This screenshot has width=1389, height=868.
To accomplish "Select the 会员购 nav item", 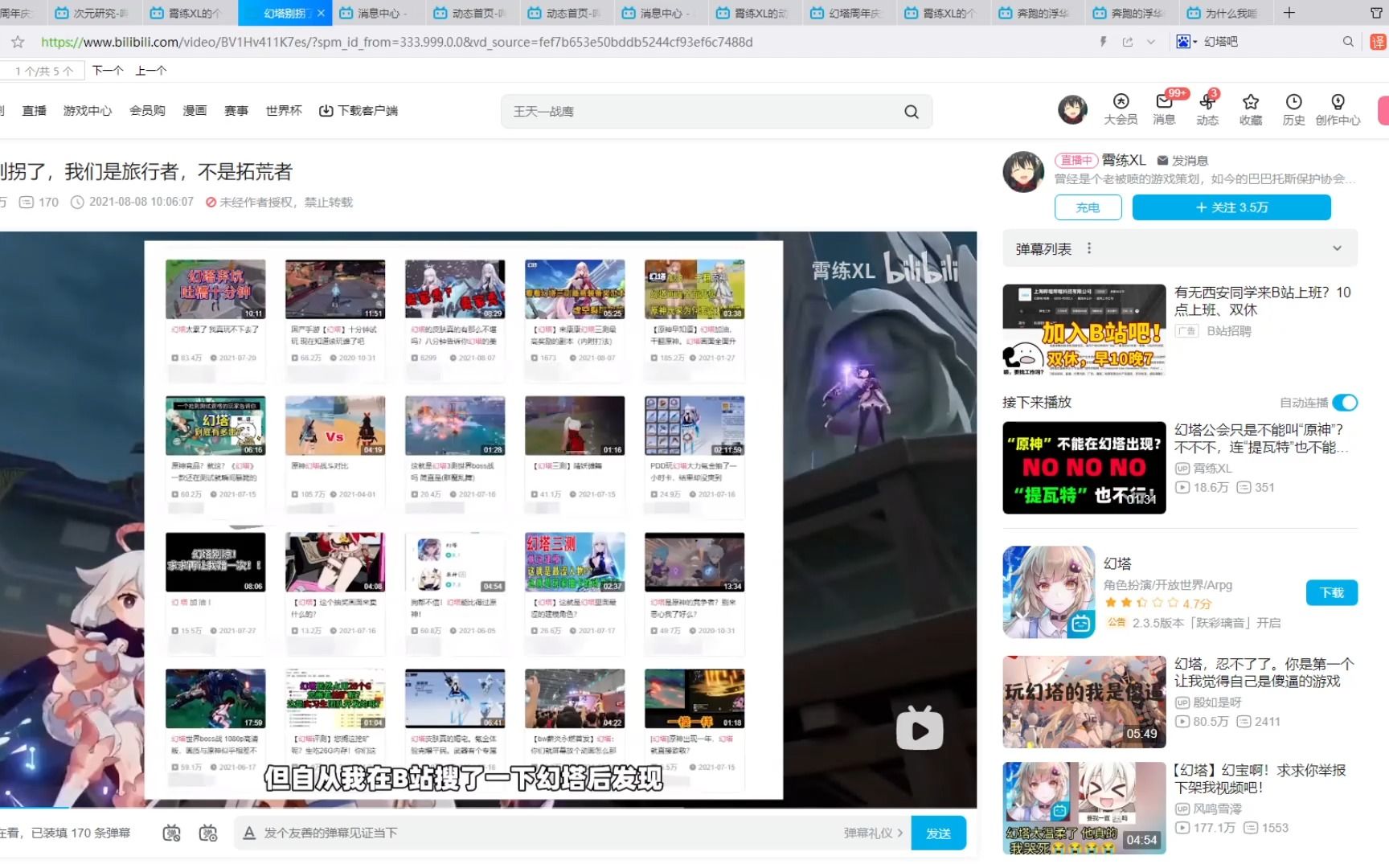I will pyautogui.click(x=147, y=111).
